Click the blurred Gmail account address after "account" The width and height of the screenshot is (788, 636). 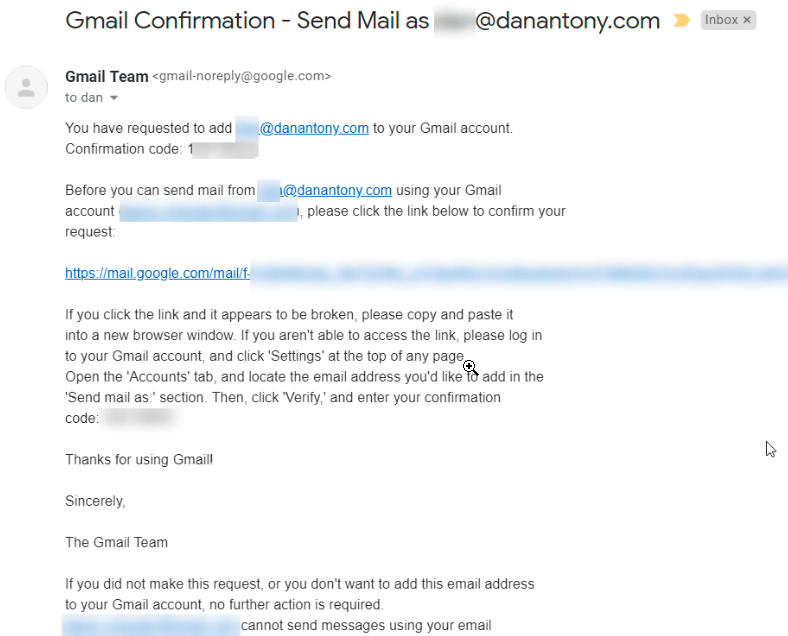pos(209,211)
